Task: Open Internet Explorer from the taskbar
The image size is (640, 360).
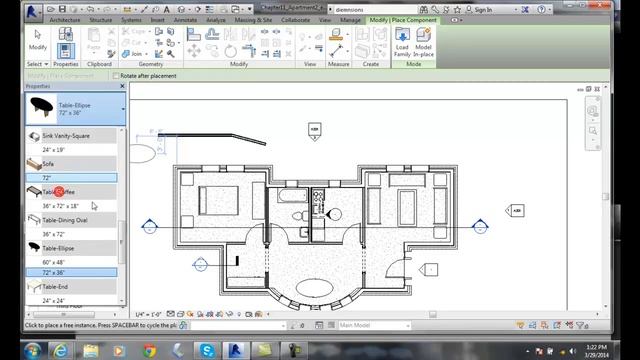Action: coord(61,350)
